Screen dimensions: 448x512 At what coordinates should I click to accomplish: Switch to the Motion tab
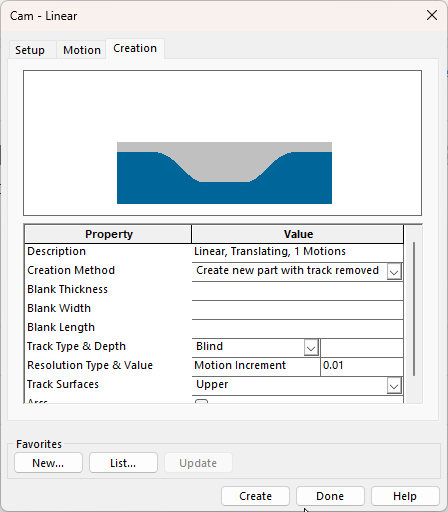[x=82, y=50]
